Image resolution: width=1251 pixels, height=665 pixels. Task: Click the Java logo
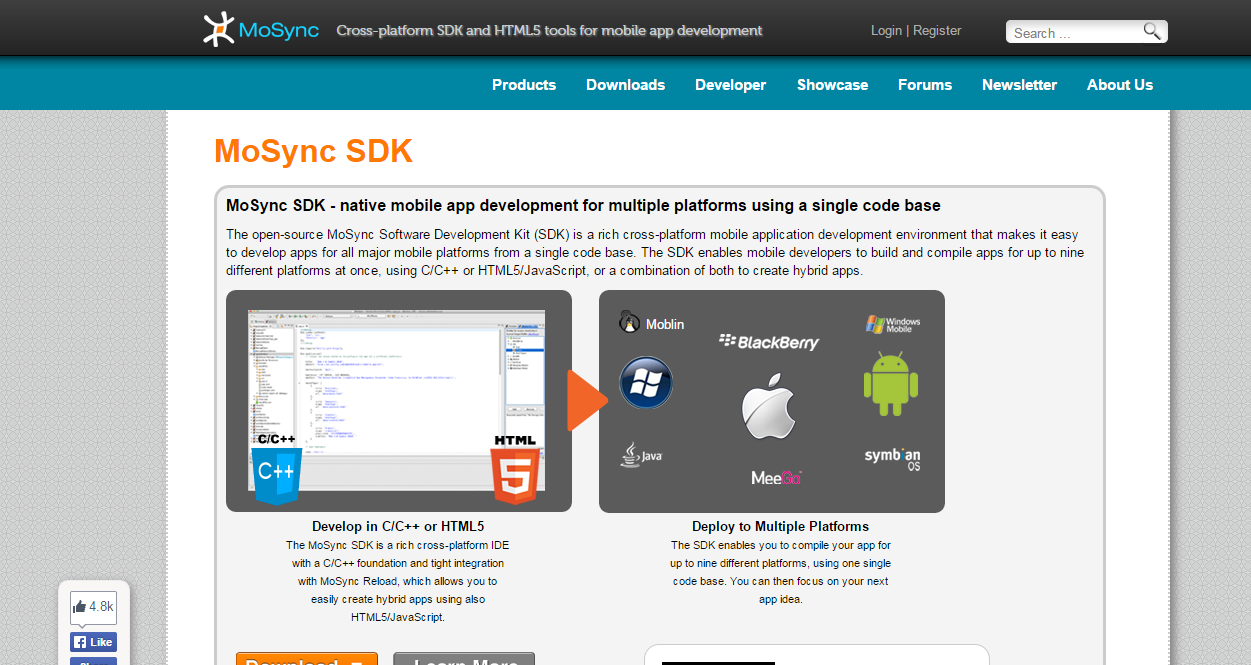pyautogui.click(x=641, y=455)
